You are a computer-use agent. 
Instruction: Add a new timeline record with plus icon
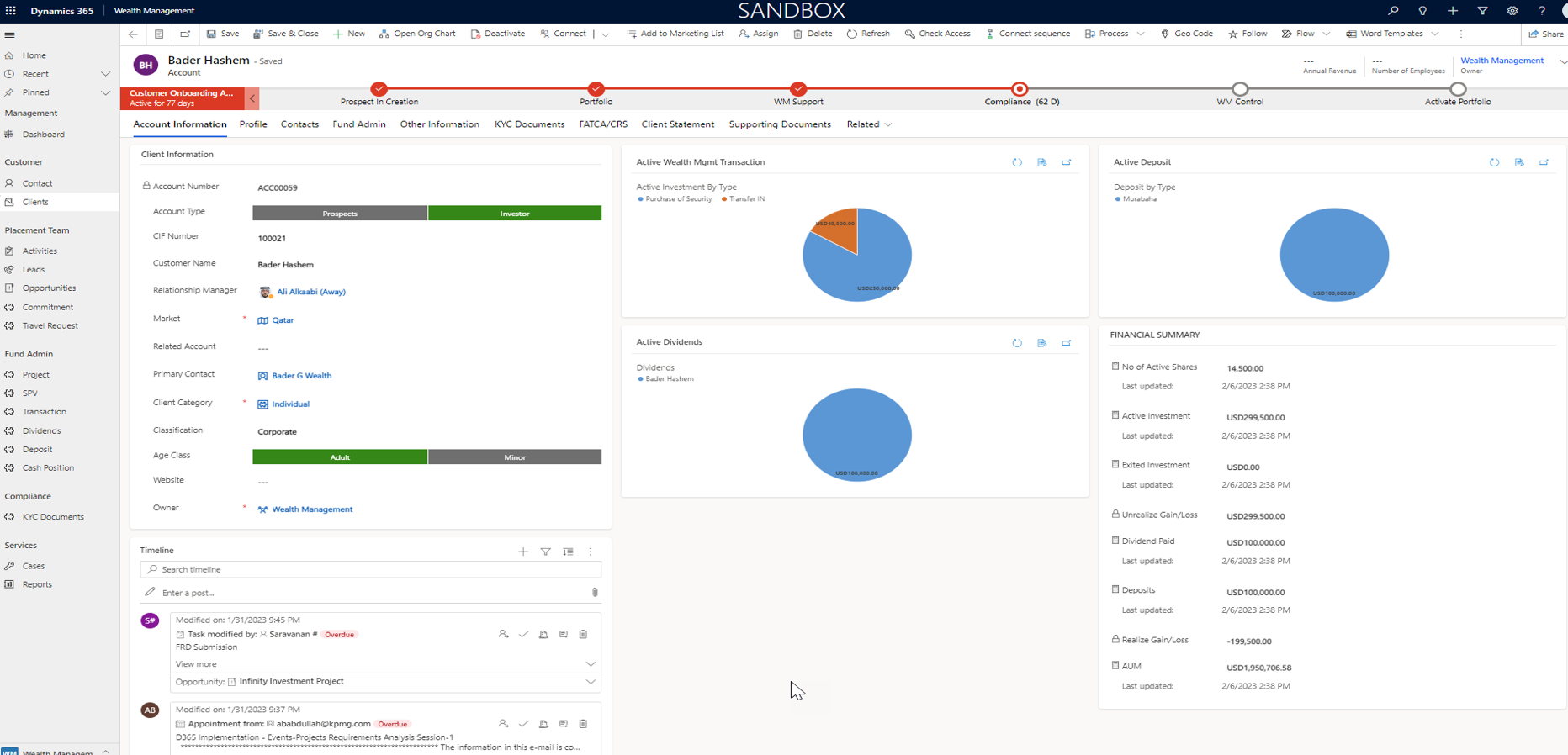click(x=523, y=552)
